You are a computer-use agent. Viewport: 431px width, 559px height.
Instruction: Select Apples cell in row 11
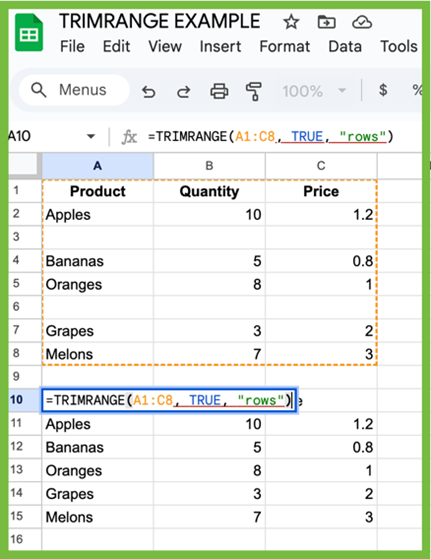pos(98,424)
